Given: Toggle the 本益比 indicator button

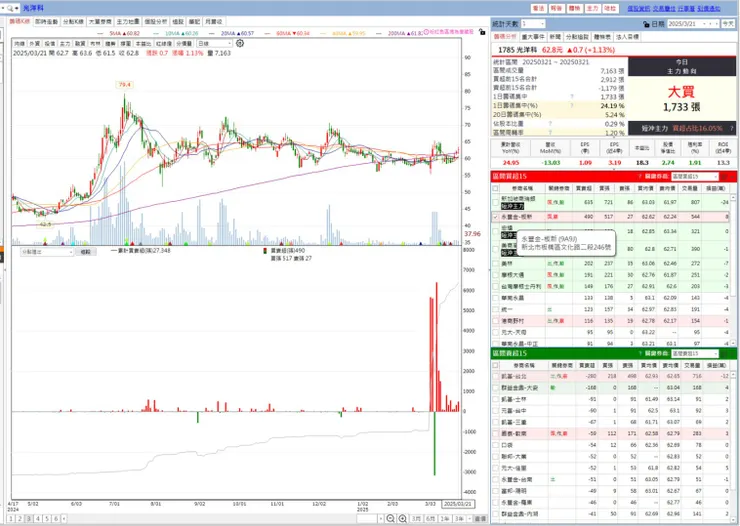Looking at the screenshot, I should (x=141, y=43).
